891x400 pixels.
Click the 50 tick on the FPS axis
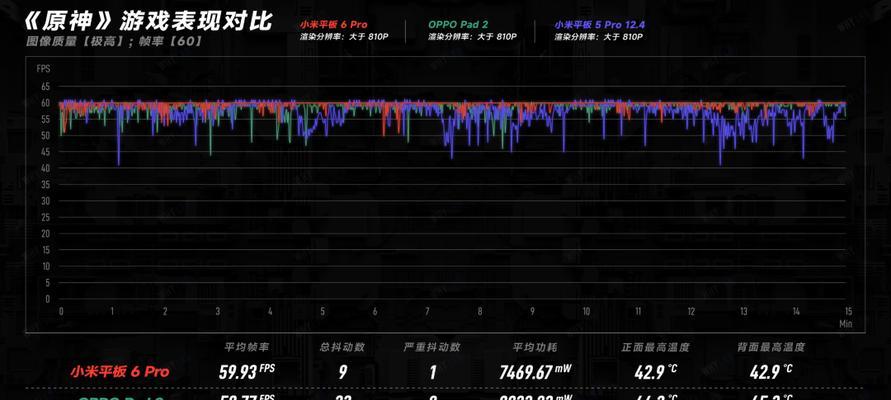pyautogui.click(x=45, y=136)
